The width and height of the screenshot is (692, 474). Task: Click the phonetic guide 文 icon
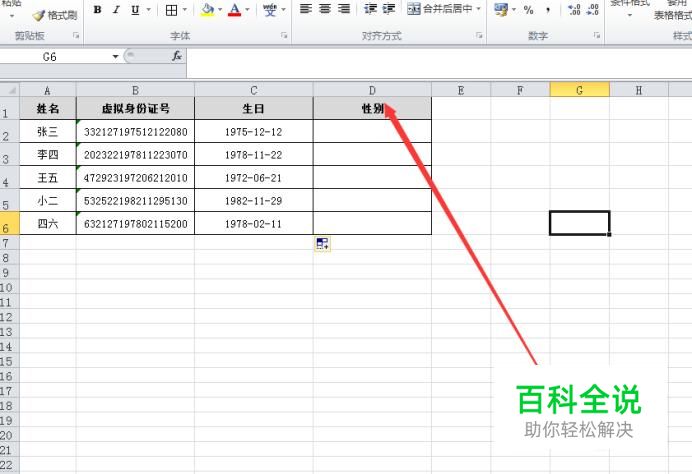pyautogui.click(x=270, y=9)
